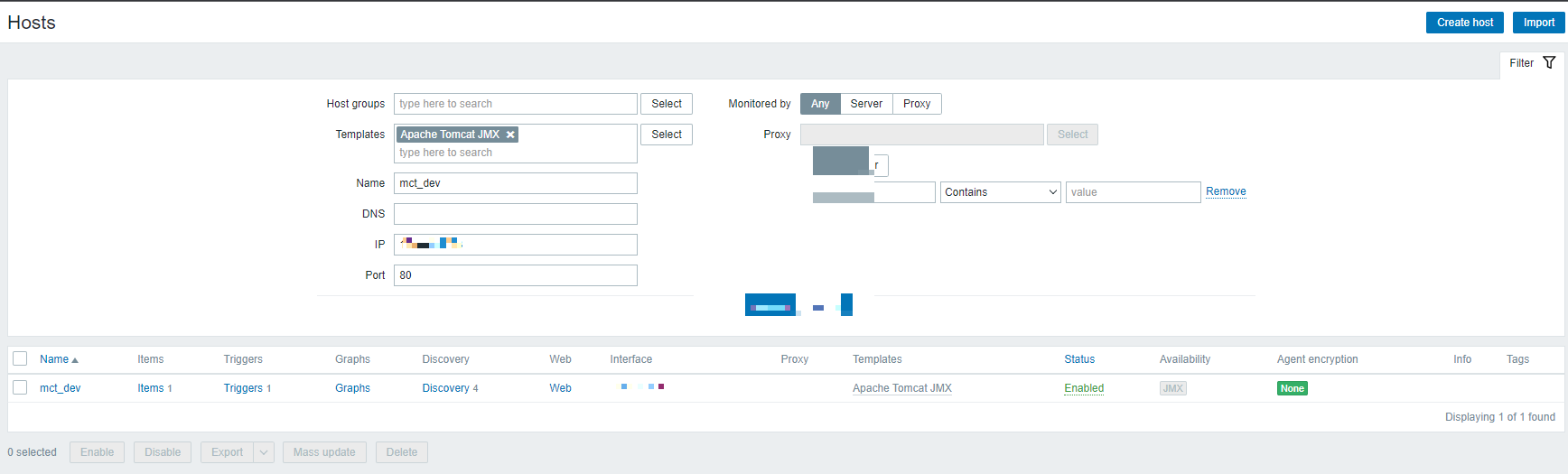This screenshot has width=1568, height=474.
Task: Click the disabled Proxy input field
Action: click(x=922, y=135)
